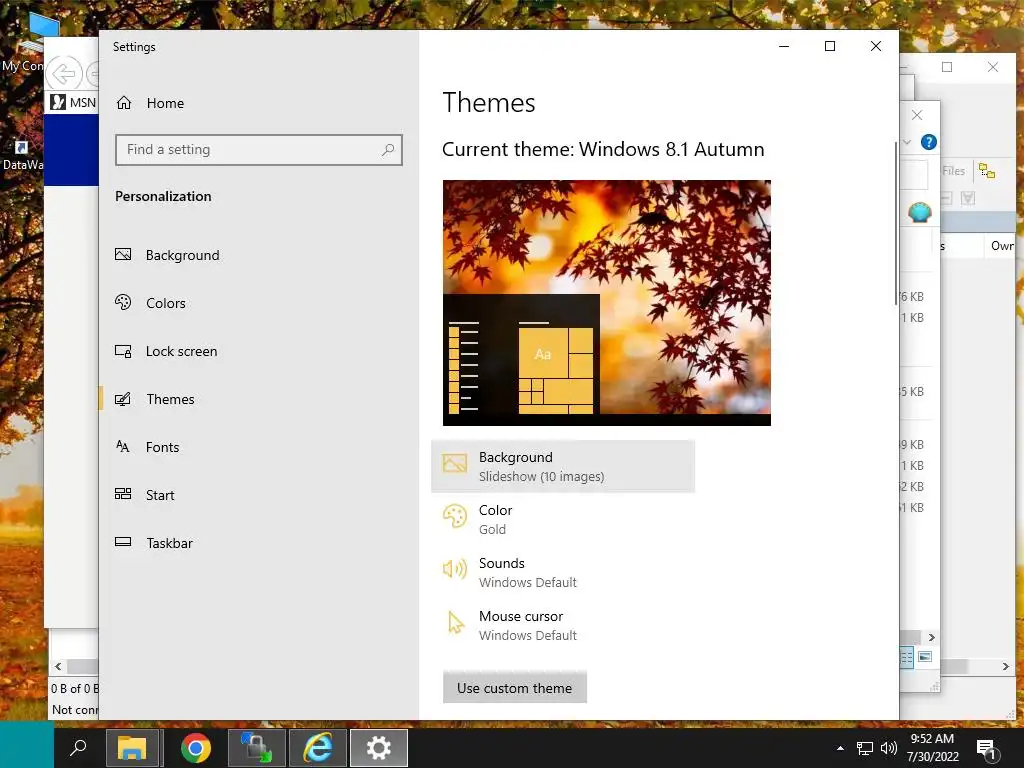Click the Start button on the taskbar
This screenshot has width=1024, height=768.
(x=27, y=744)
